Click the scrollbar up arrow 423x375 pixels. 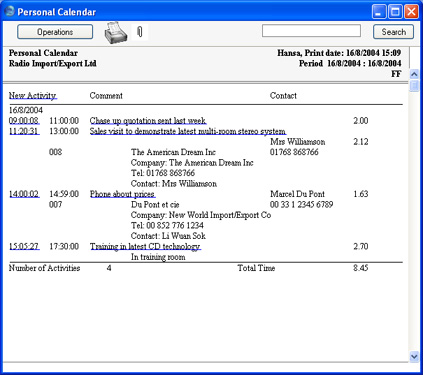click(414, 74)
